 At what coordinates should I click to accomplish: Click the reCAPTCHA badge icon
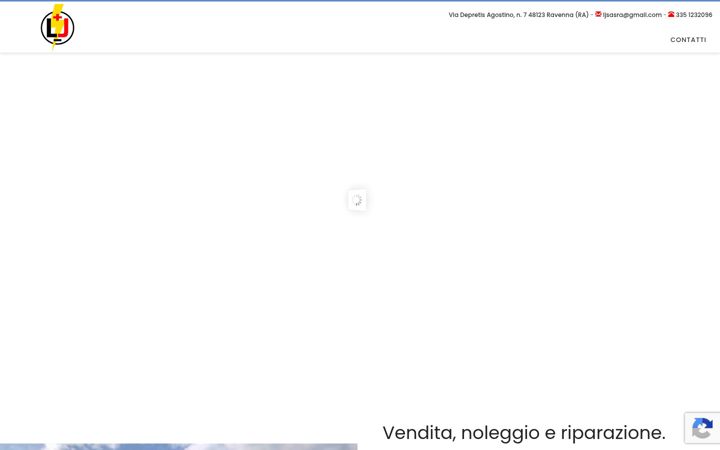(702, 428)
